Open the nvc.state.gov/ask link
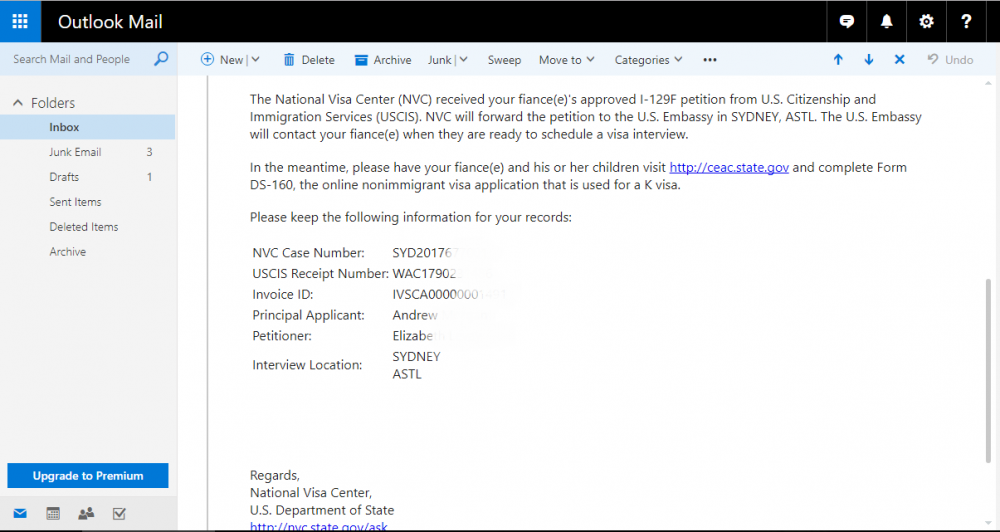 [x=318, y=527]
